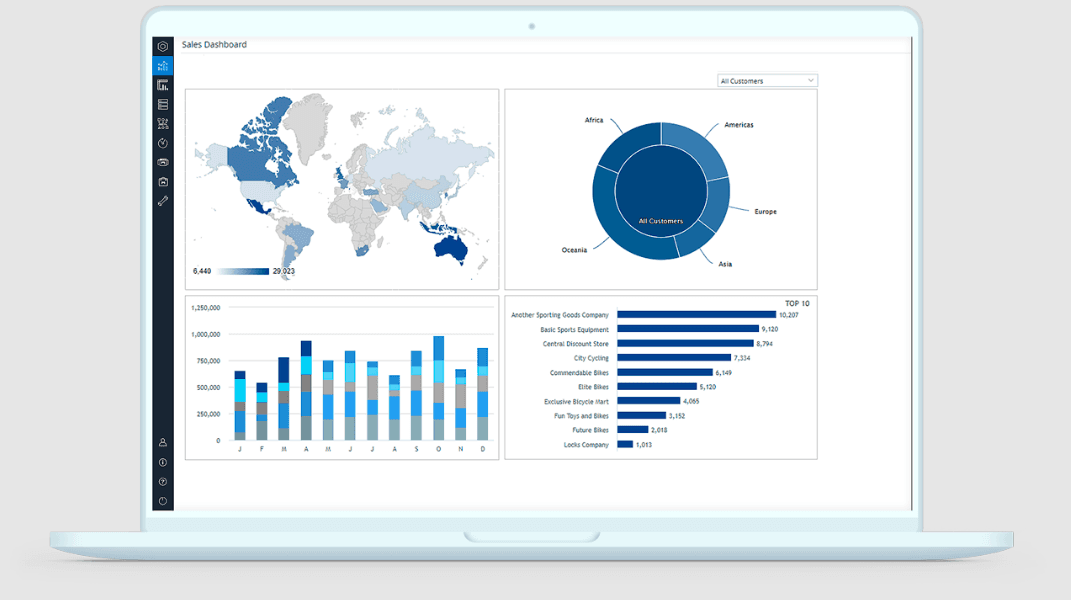Open the gauge dial sidebar icon
This screenshot has width=1071, height=600.
(163, 143)
